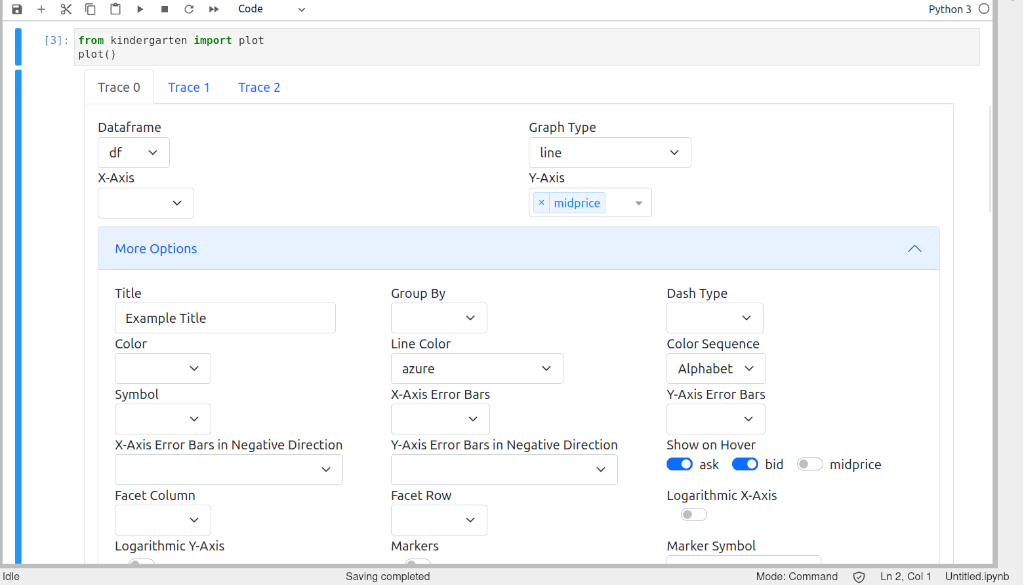Disable the ask hover toggle
The height and width of the screenshot is (585, 1023).
[x=680, y=464]
